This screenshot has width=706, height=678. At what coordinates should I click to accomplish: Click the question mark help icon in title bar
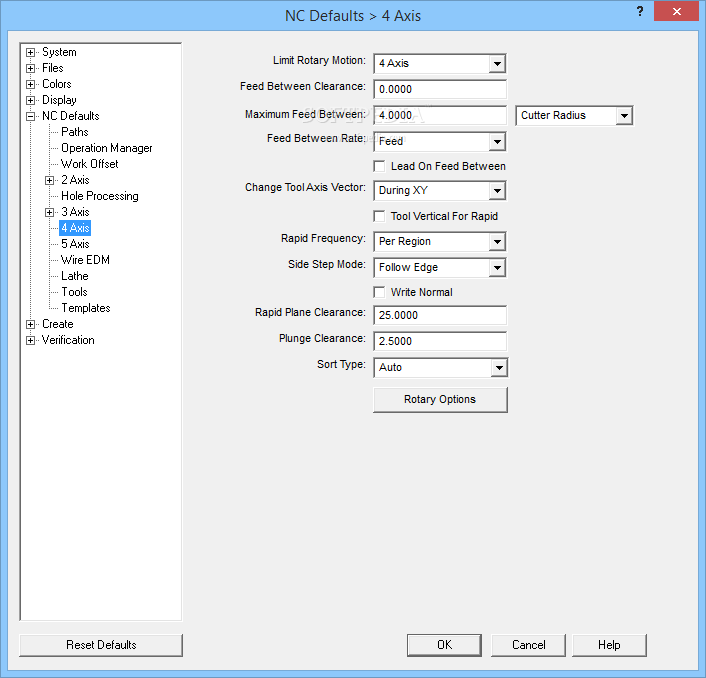(640, 12)
